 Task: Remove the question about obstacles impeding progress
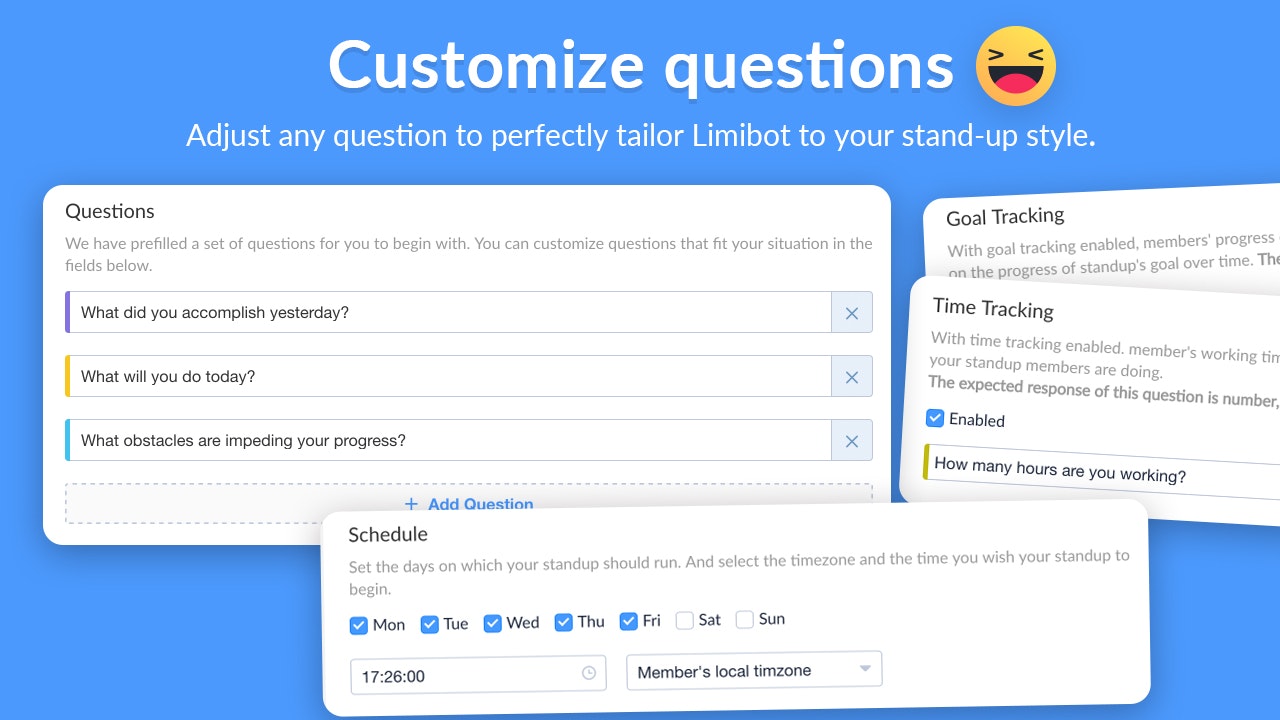851,440
